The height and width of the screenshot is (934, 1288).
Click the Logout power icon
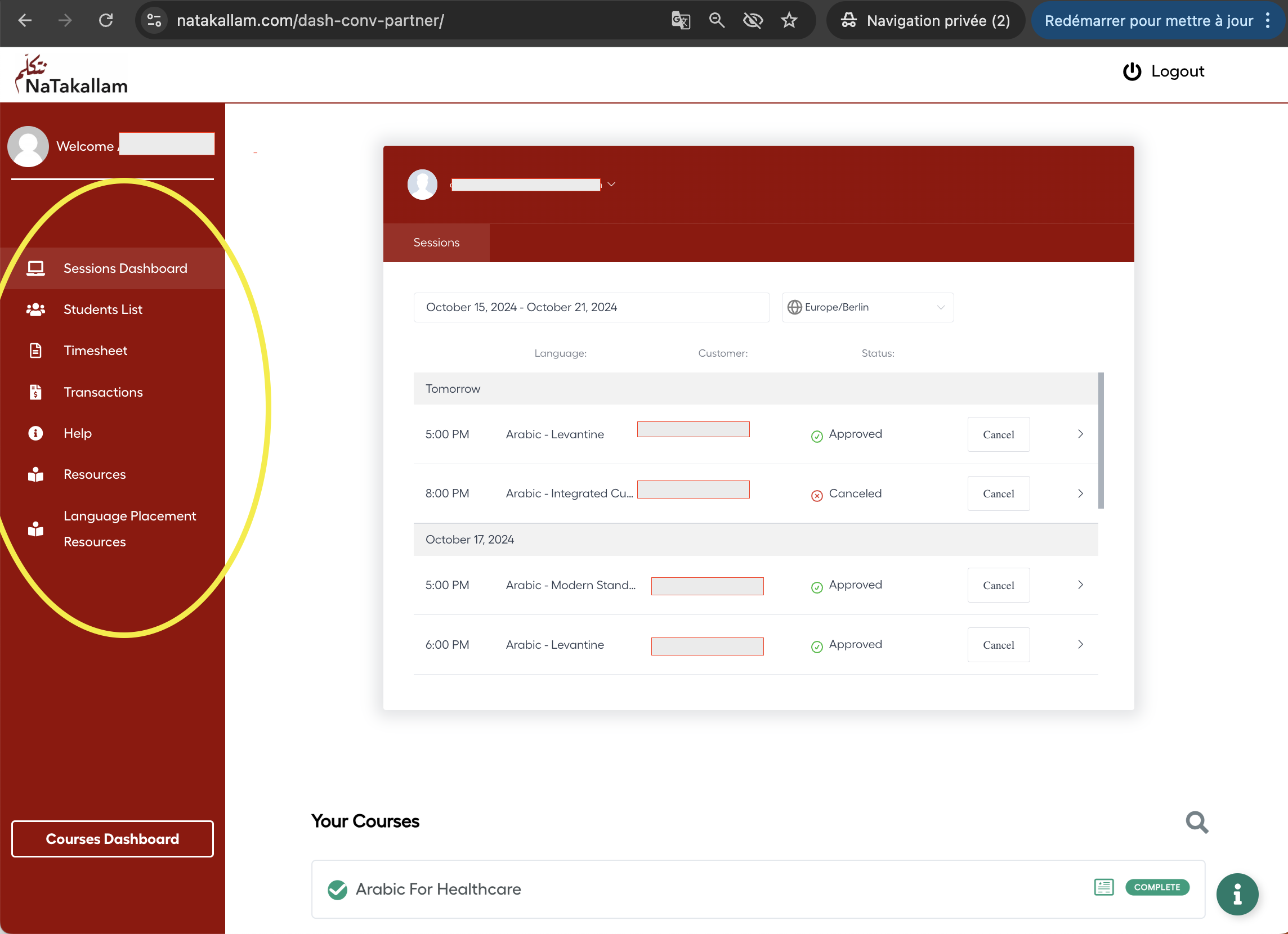click(1132, 71)
